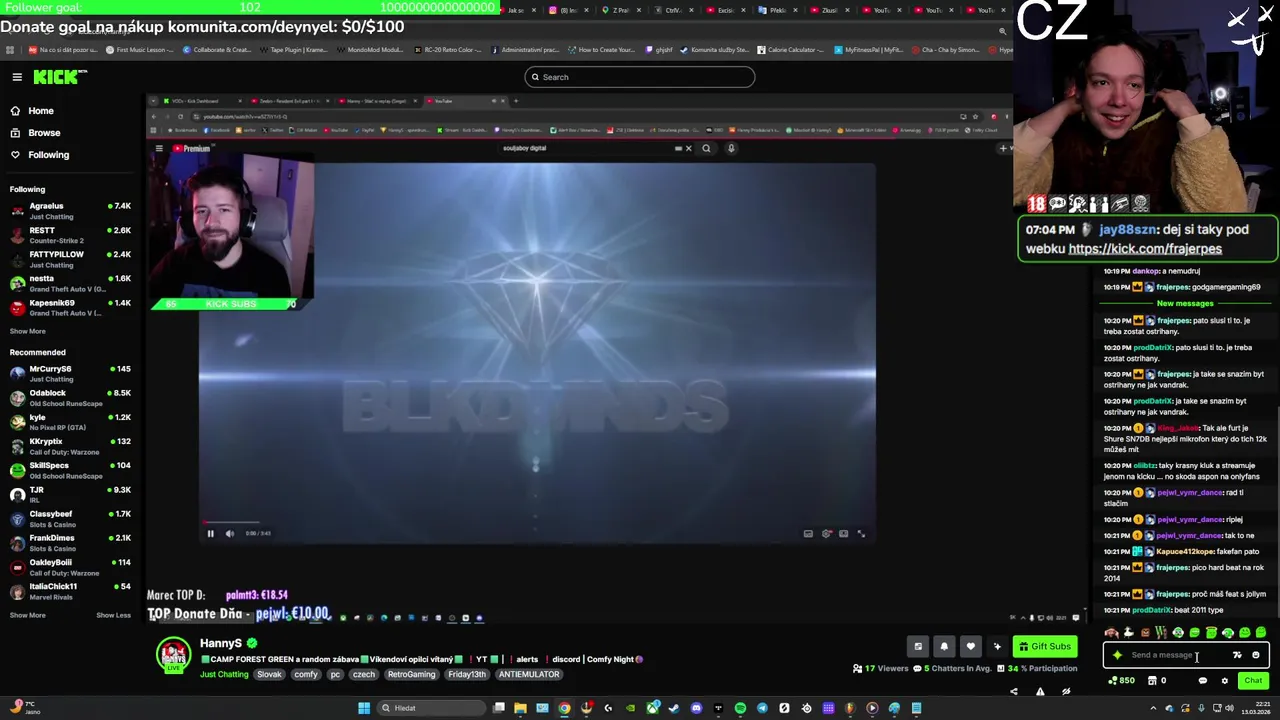
Task: Seek on the YouTube video progress bar
Action: pos(537,522)
